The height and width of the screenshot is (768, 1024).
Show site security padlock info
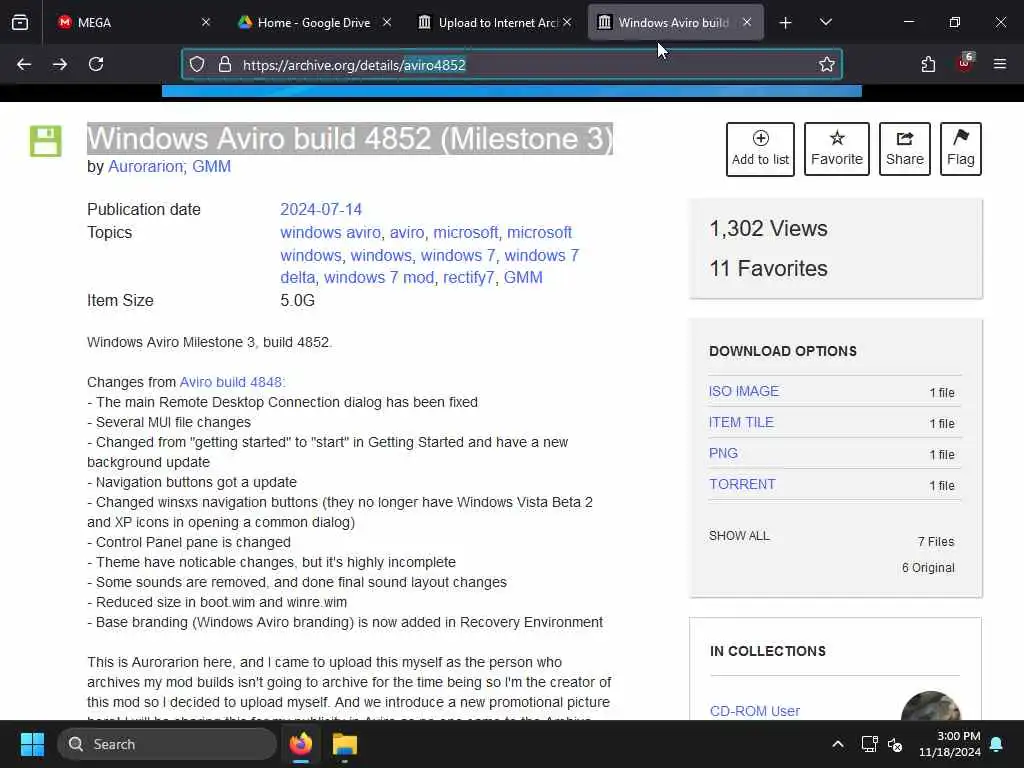[x=225, y=64]
